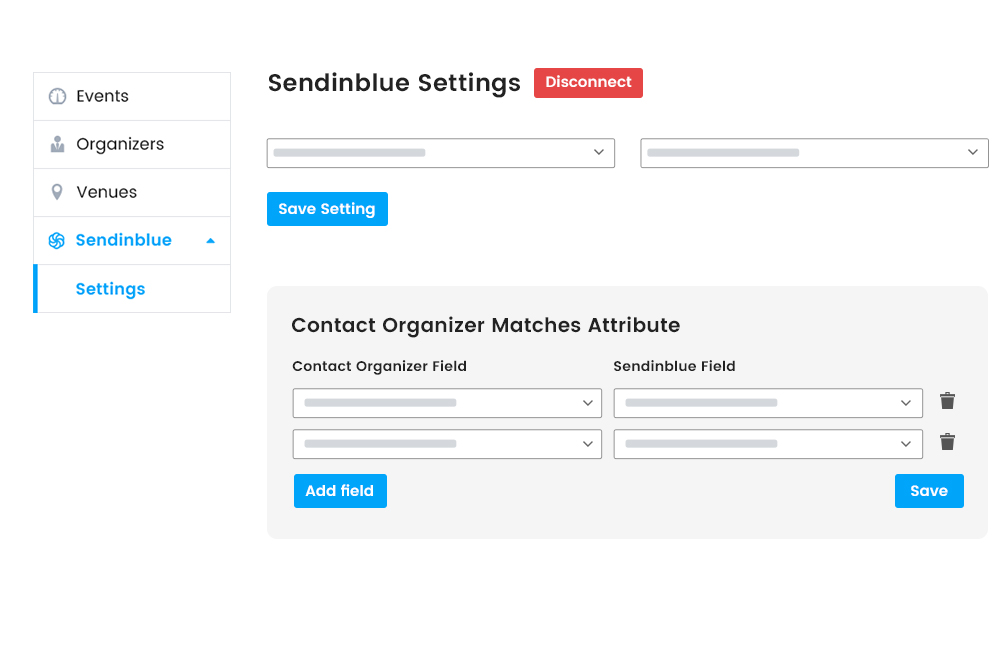Click the Events info icon in sidebar
This screenshot has width=1000, height=667.
click(x=57, y=97)
